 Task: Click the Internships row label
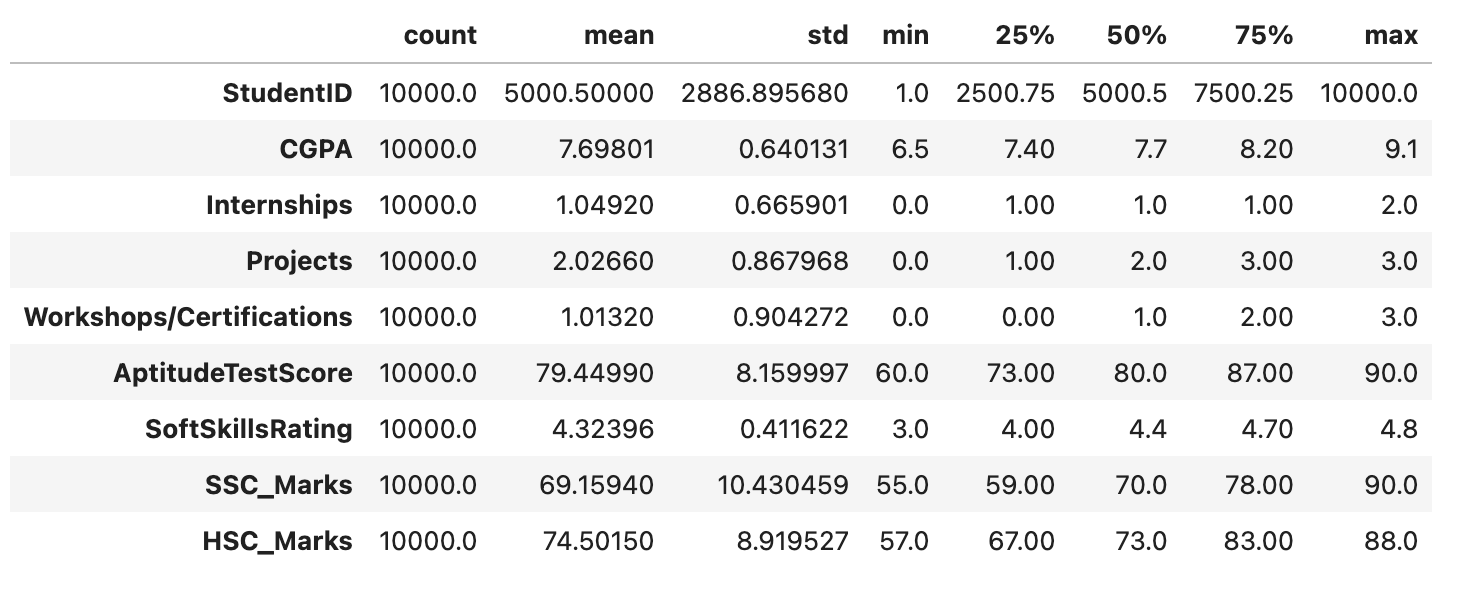279,205
